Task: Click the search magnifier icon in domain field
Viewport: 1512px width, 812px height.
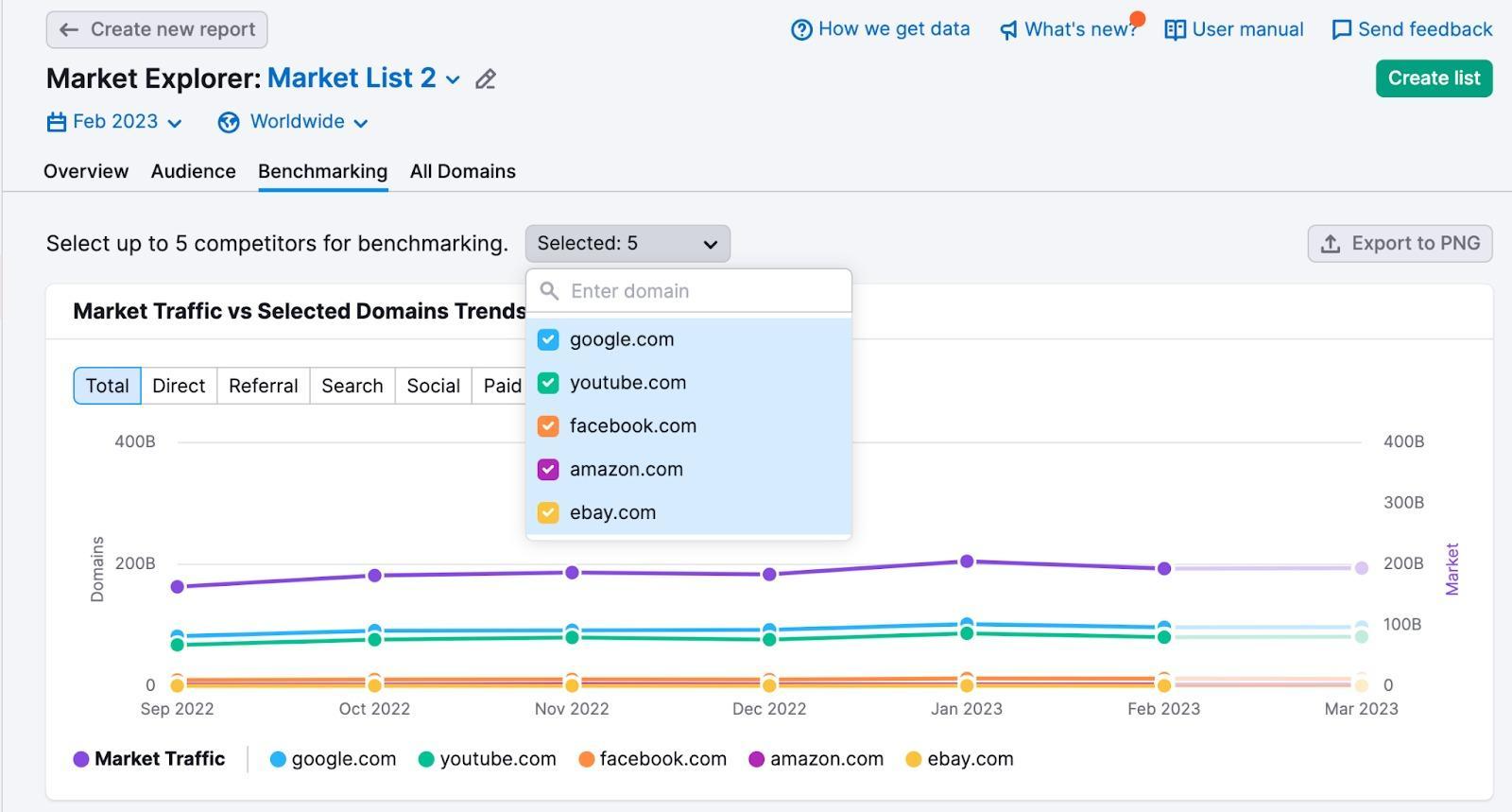Action: point(549,291)
